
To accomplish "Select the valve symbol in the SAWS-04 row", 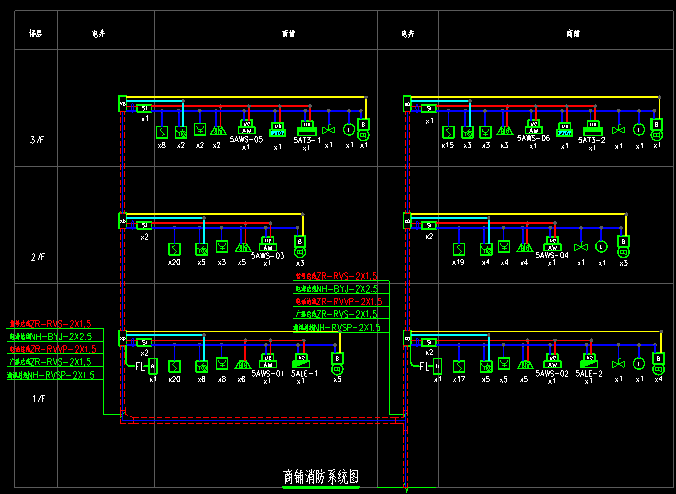I will coord(581,247).
